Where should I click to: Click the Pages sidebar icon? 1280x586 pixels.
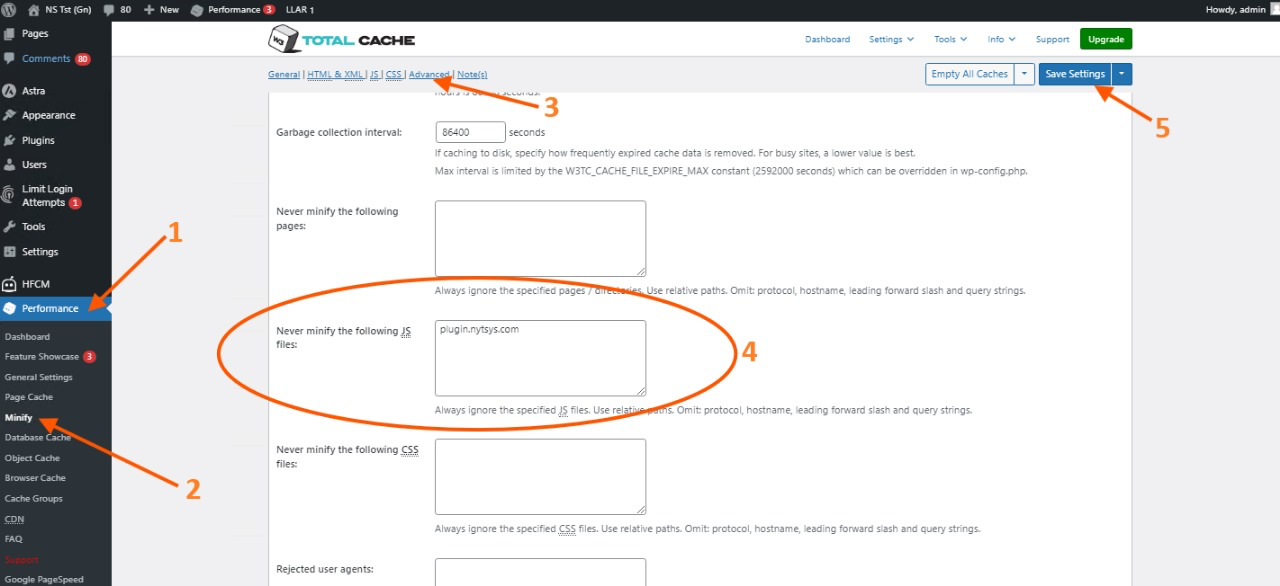pyautogui.click(x=10, y=34)
